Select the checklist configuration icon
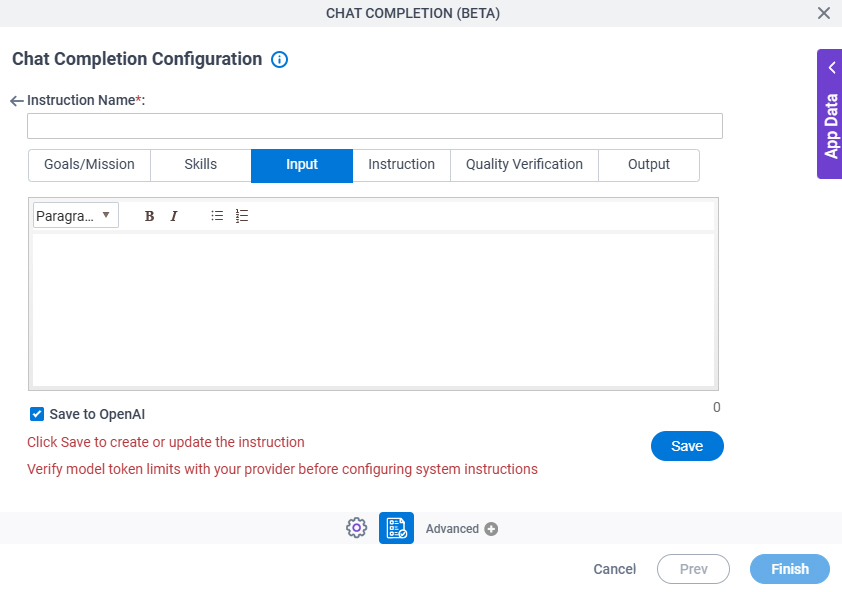 (396, 528)
